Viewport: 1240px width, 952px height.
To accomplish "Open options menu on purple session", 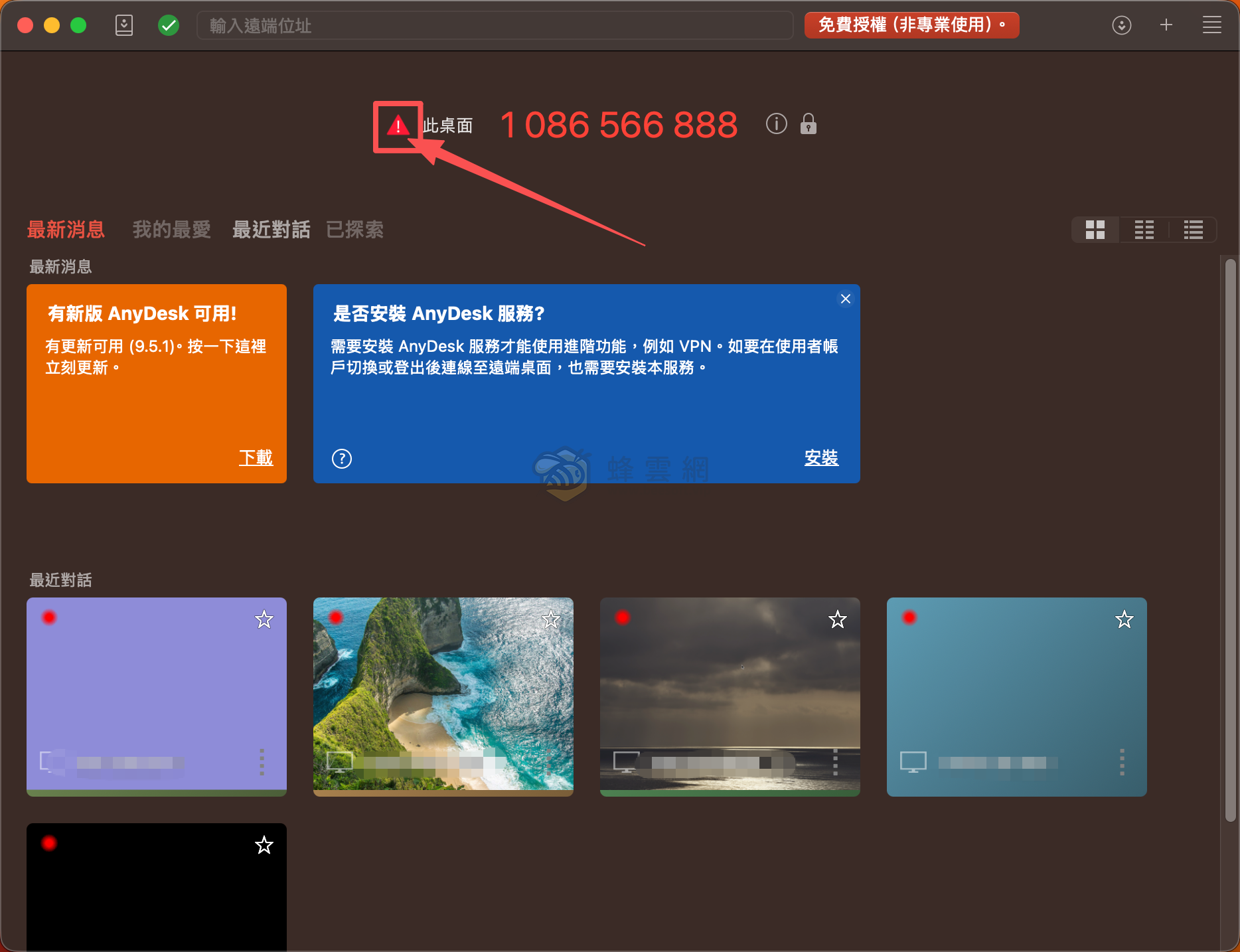I will (x=262, y=761).
